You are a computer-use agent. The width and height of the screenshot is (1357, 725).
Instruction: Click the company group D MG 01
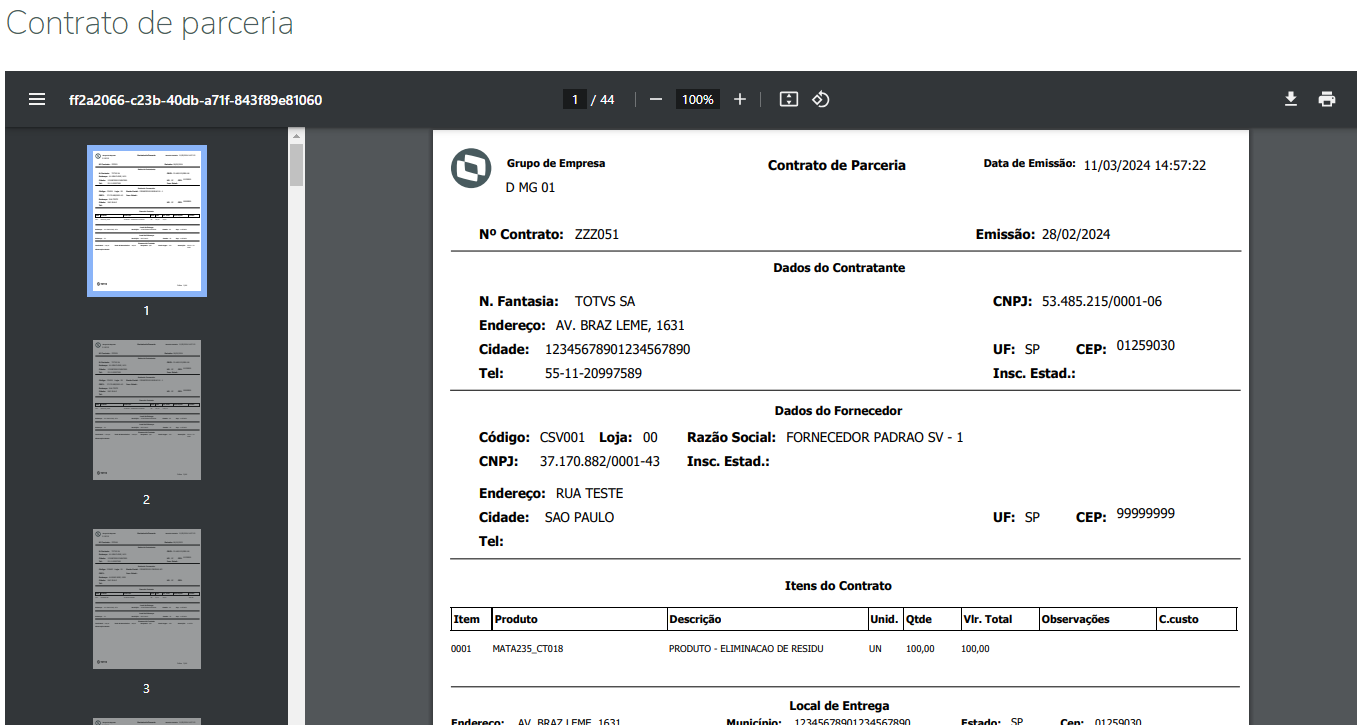(531, 187)
